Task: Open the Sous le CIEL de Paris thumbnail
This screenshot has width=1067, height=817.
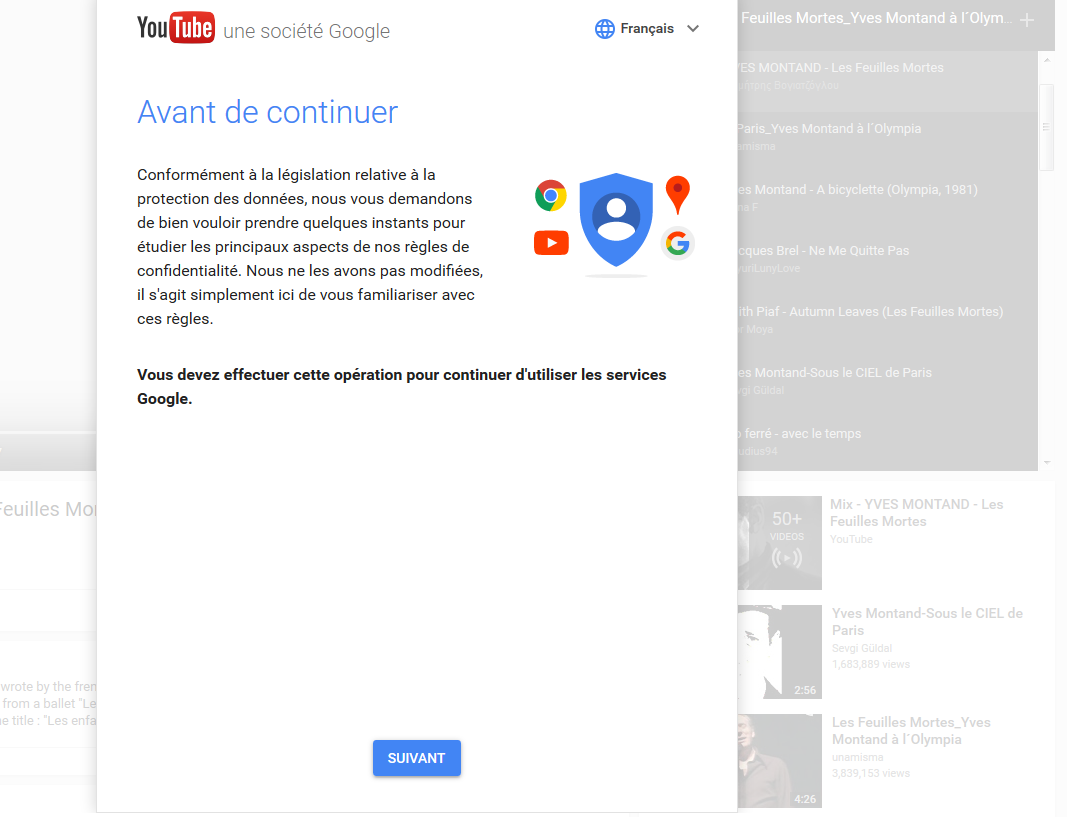Action: coord(780,652)
